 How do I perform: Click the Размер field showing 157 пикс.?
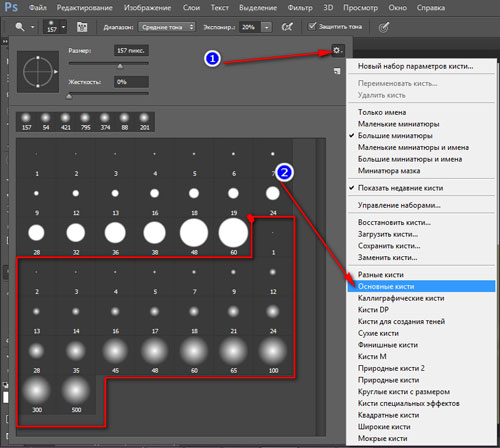[131, 51]
